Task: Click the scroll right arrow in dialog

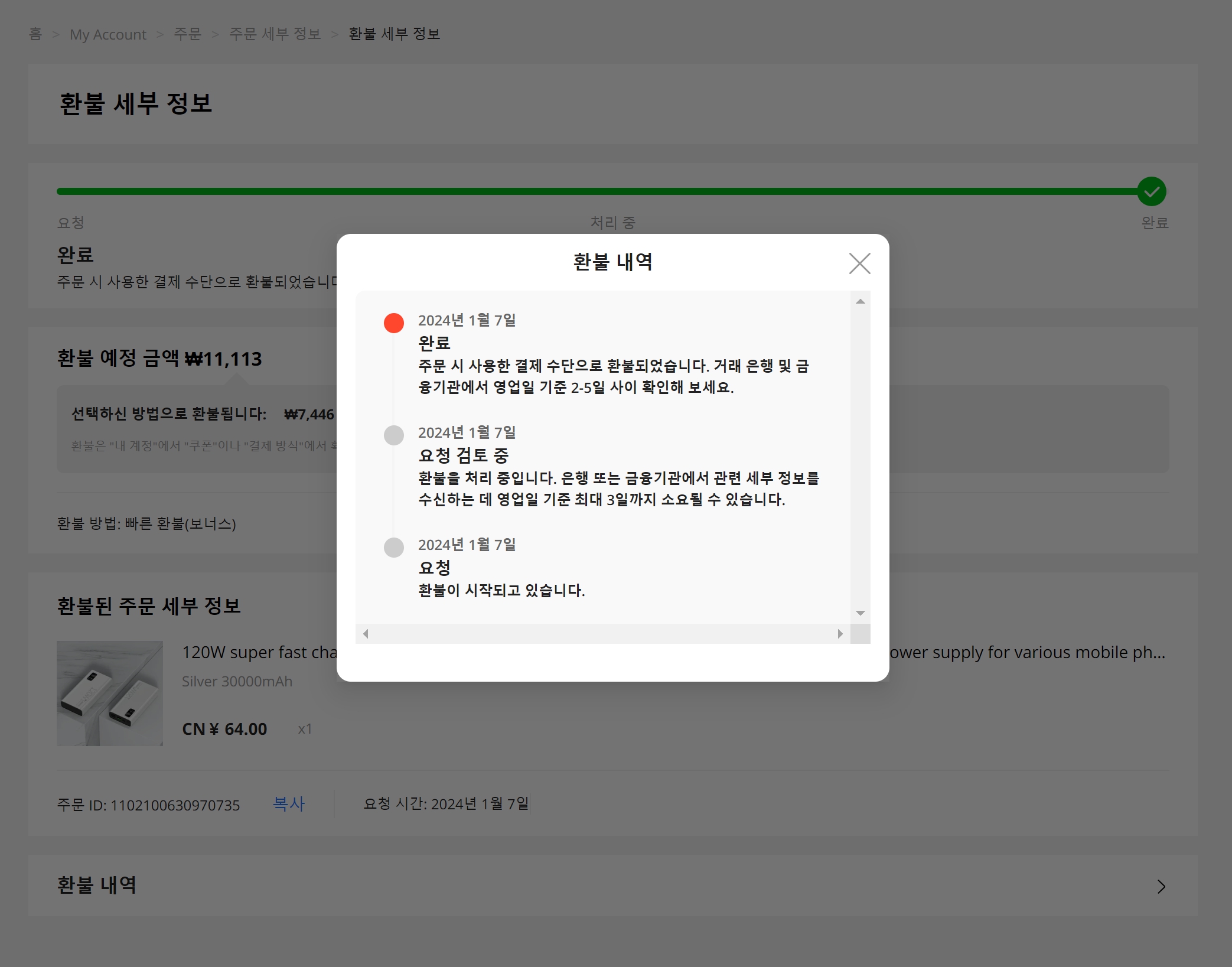Action: point(840,634)
